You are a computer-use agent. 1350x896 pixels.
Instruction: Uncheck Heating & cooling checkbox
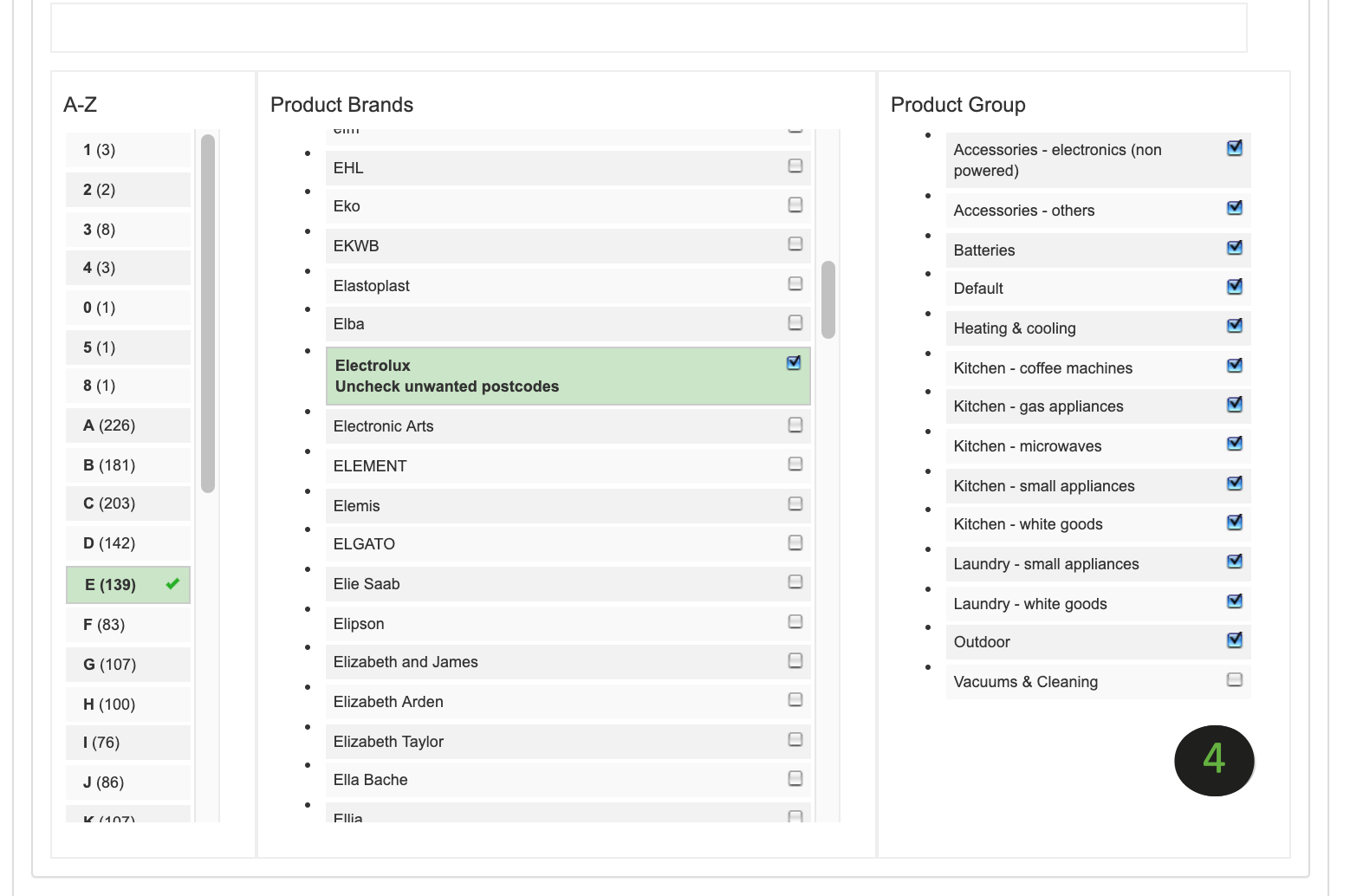point(1235,326)
